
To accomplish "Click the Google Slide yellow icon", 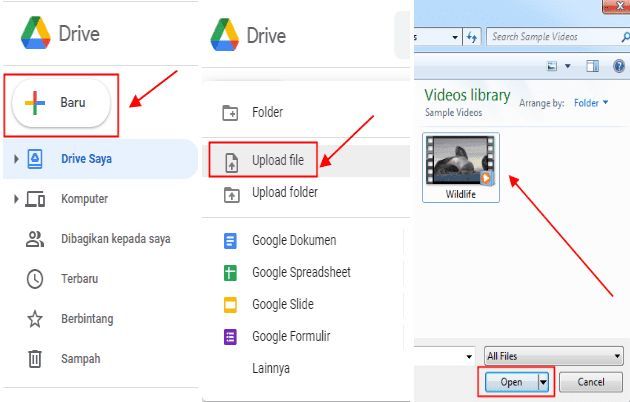I will (x=230, y=305).
